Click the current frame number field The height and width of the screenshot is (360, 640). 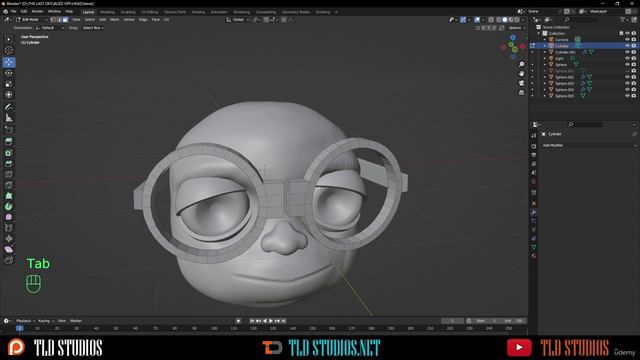453,321
